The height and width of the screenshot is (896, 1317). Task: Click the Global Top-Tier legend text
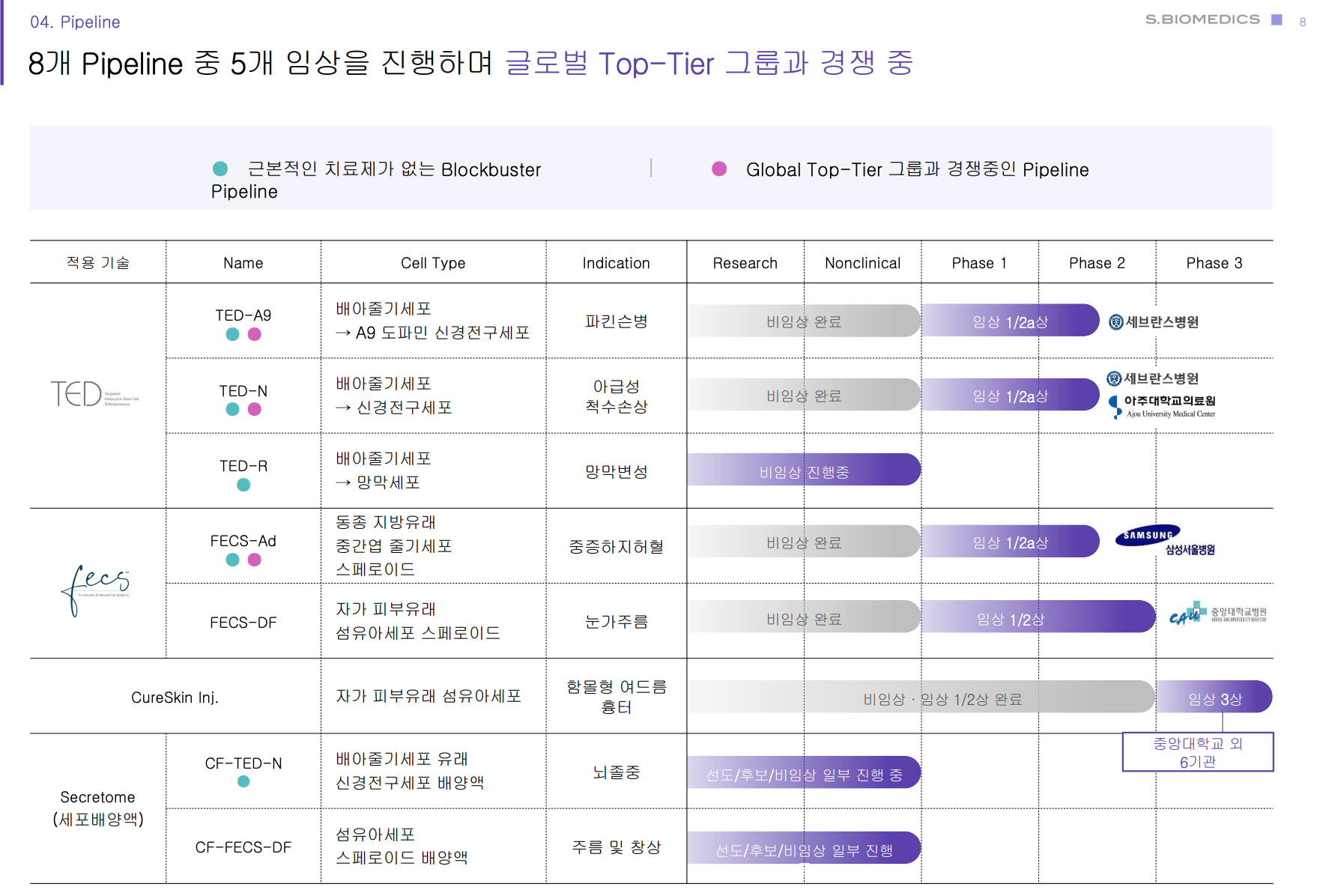[917, 169]
